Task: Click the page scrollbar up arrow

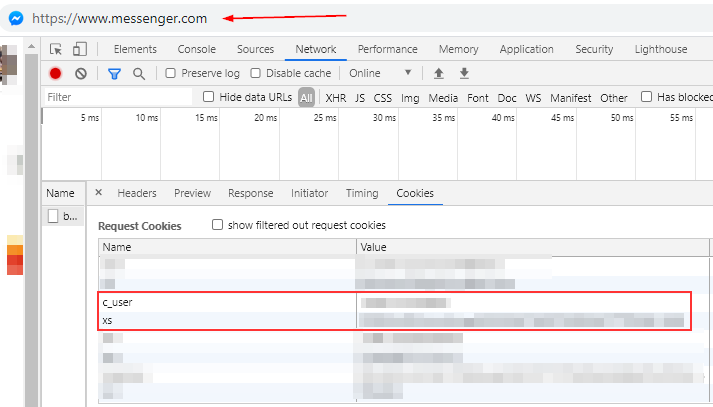Action: [31, 46]
